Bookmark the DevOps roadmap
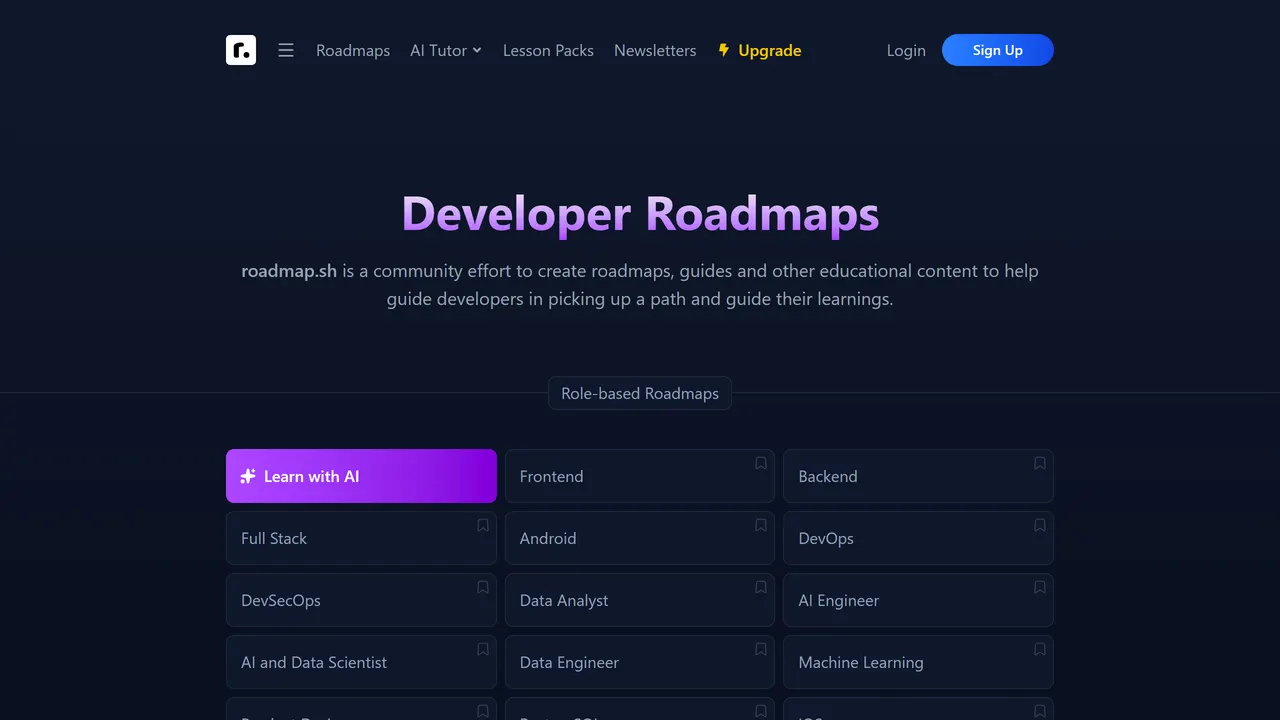 point(1040,525)
